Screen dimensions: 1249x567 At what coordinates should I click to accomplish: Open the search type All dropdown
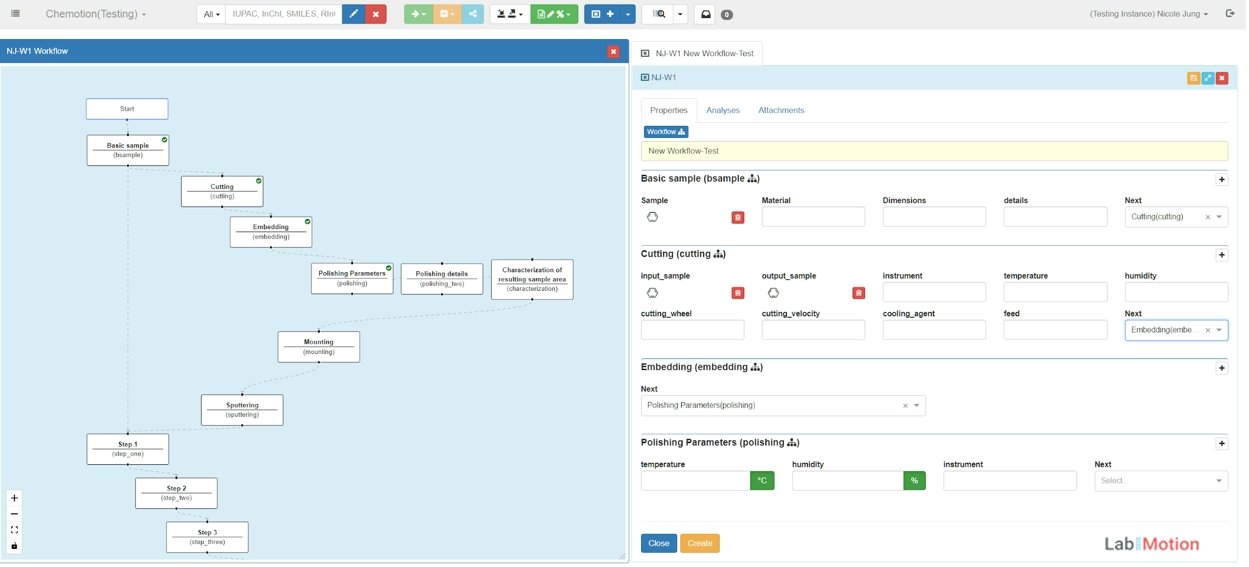pos(211,14)
